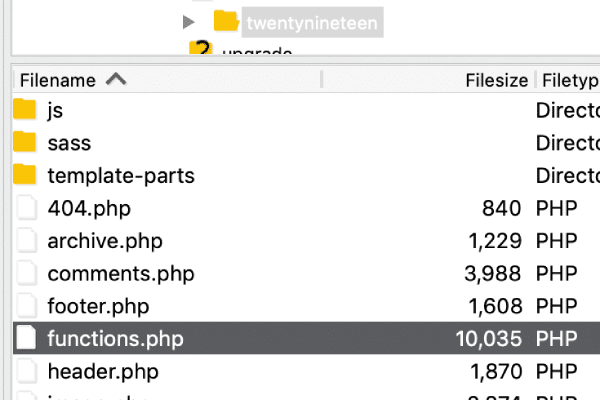Click the PHP filetype of functions.php
The width and height of the screenshot is (600, 400).
(x=556, y=339)
